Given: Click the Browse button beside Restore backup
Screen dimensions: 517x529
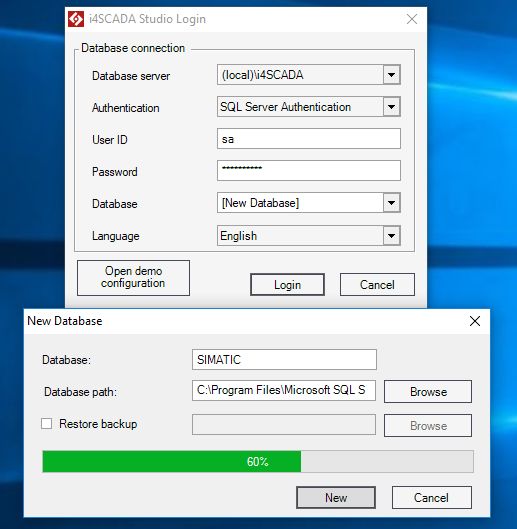Looking at the screenshot, I should click(x=428, y=425).
